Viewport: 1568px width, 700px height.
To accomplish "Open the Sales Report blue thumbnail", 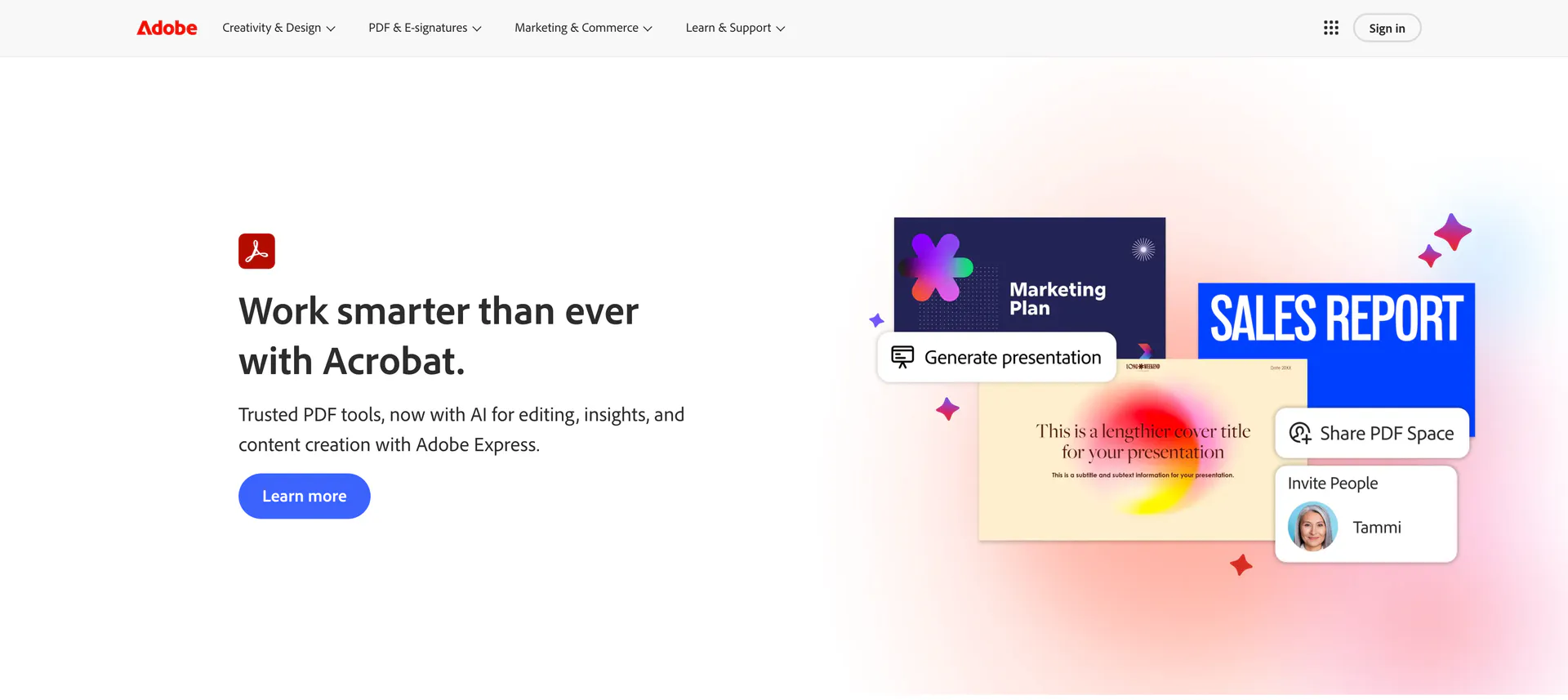I will click(x=1335, y=319).
